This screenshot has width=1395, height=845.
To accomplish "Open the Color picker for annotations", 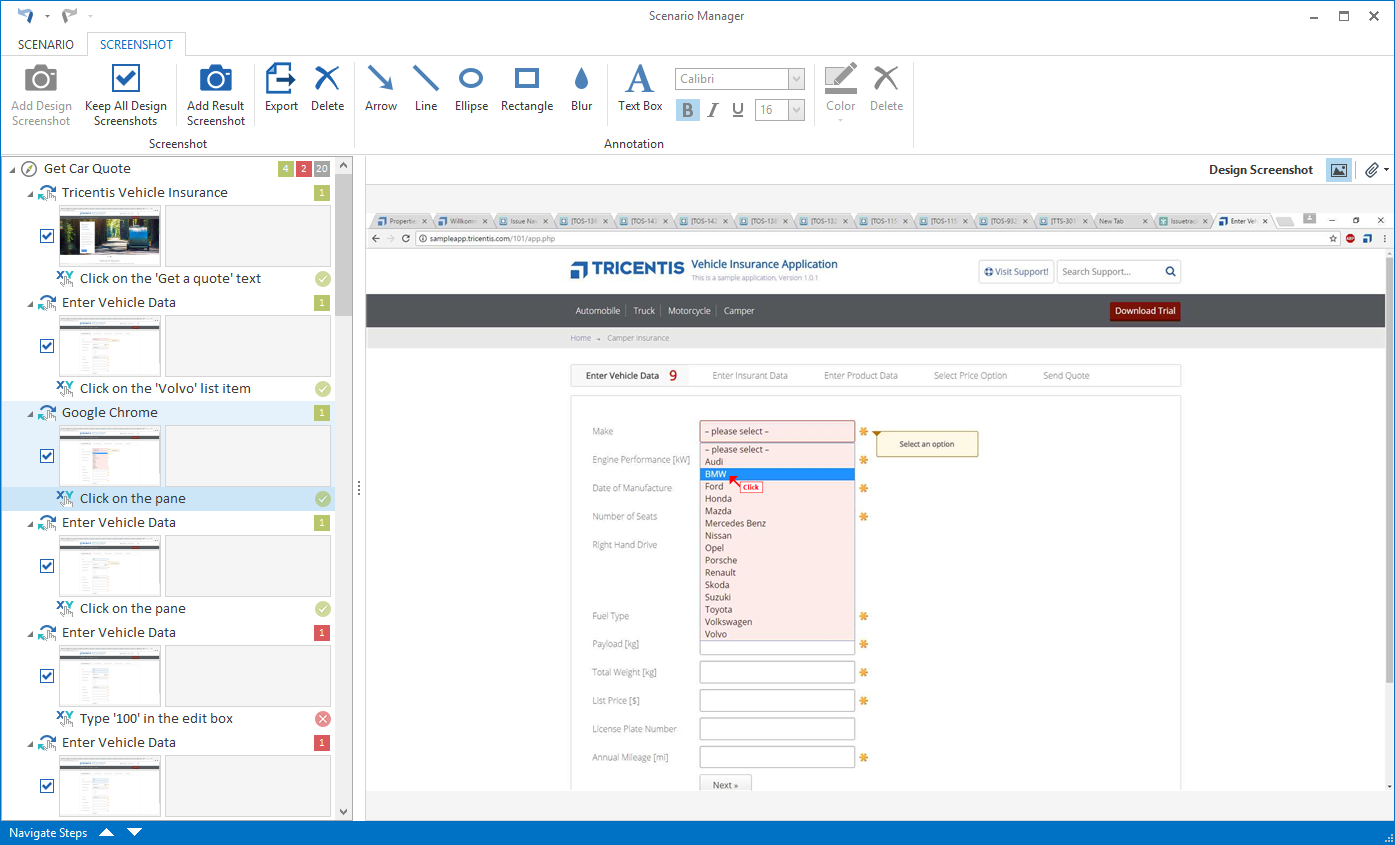I will (x=840, y=92).
